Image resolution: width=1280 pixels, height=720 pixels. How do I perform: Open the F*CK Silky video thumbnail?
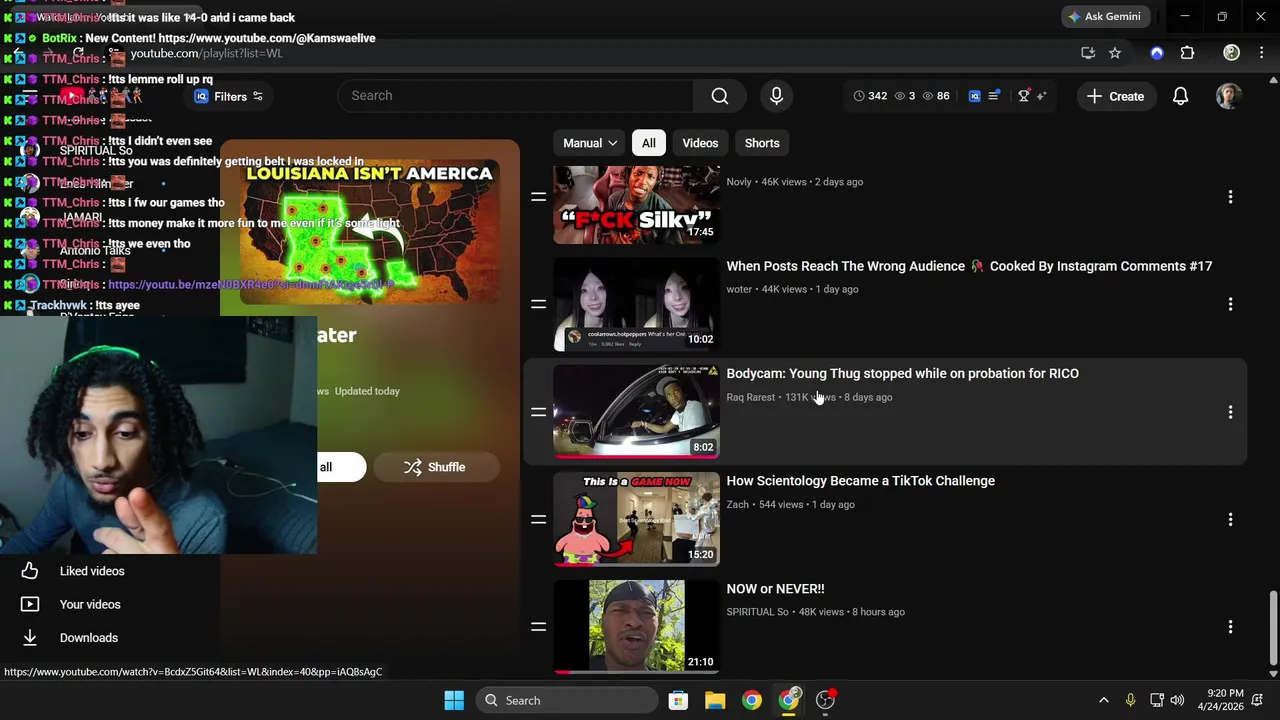coord(636,205)
